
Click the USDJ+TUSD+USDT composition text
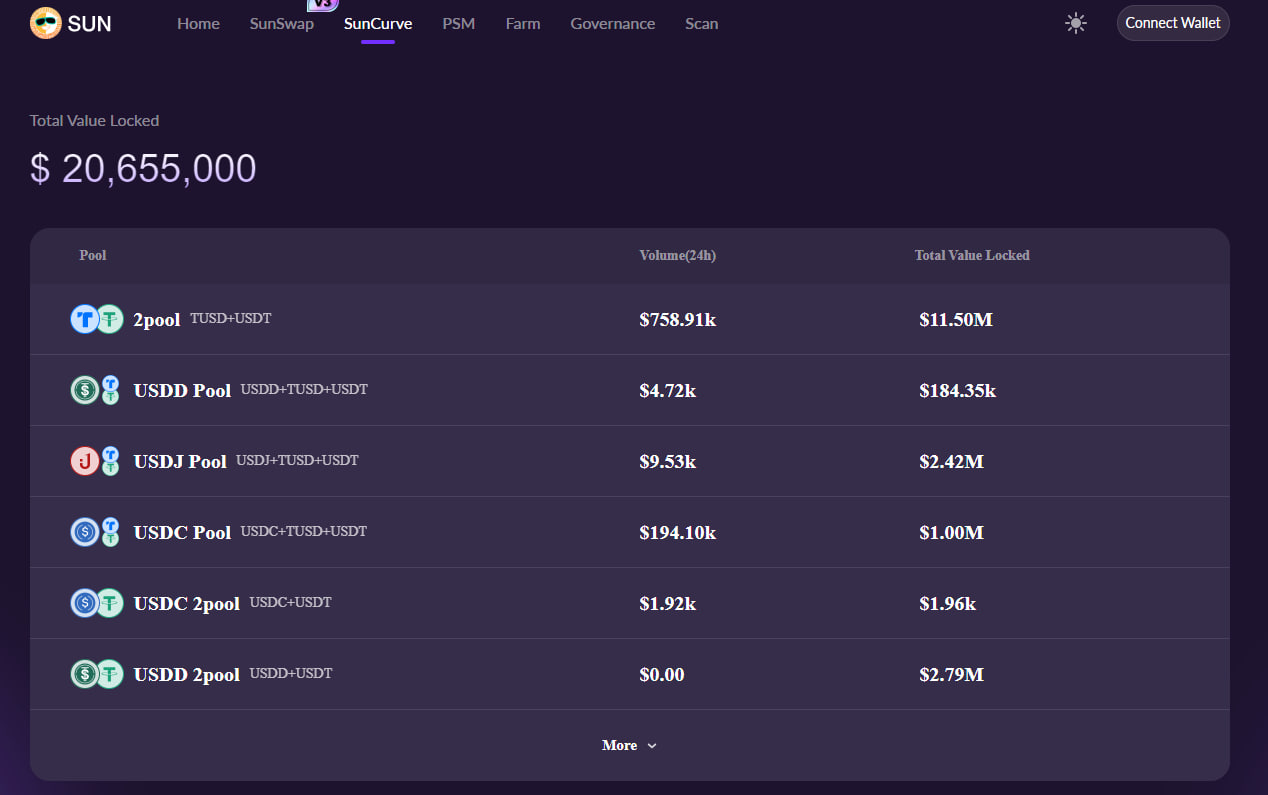pos(297,460)
